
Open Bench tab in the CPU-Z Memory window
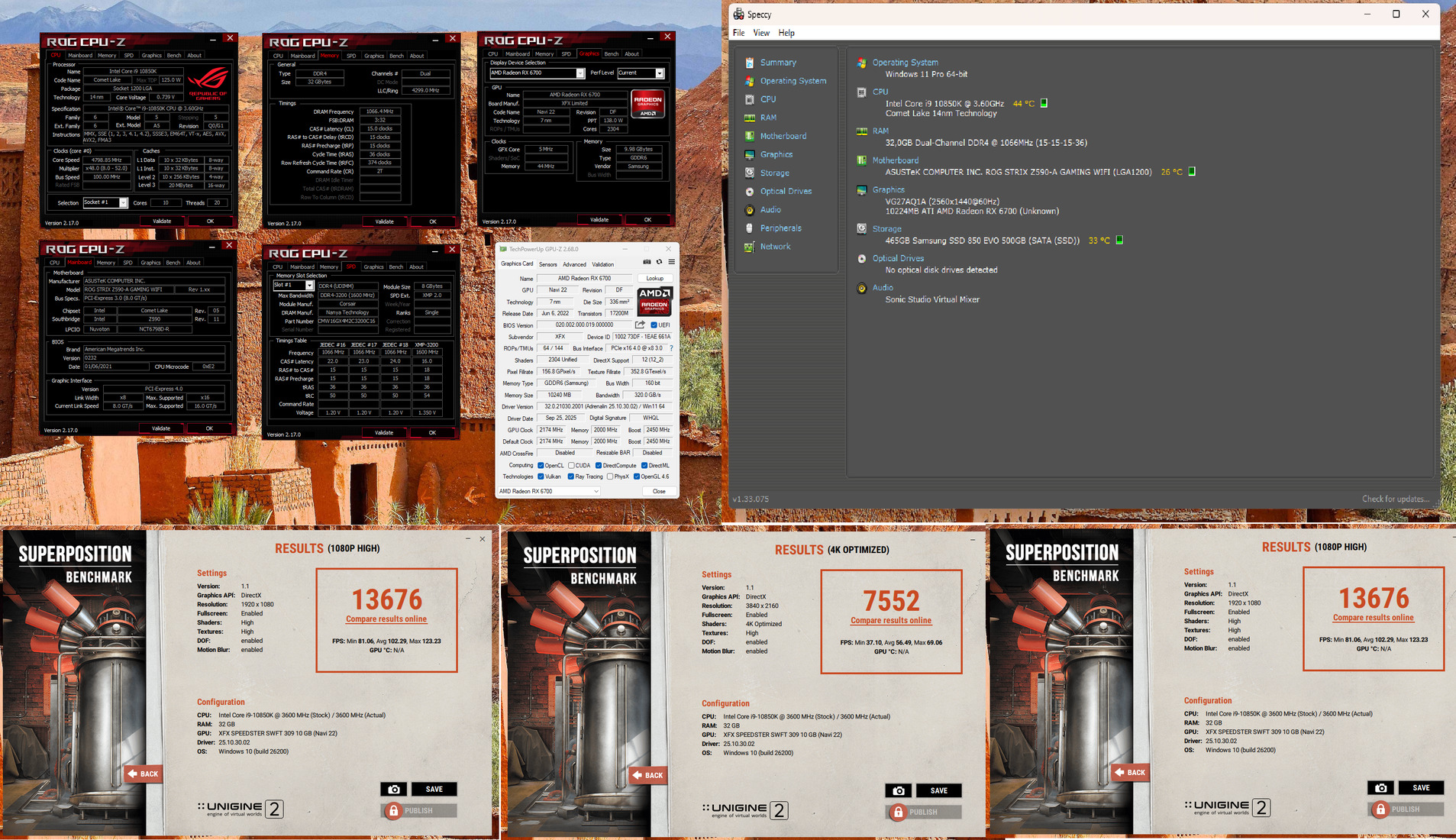click(x=396, y=56)
